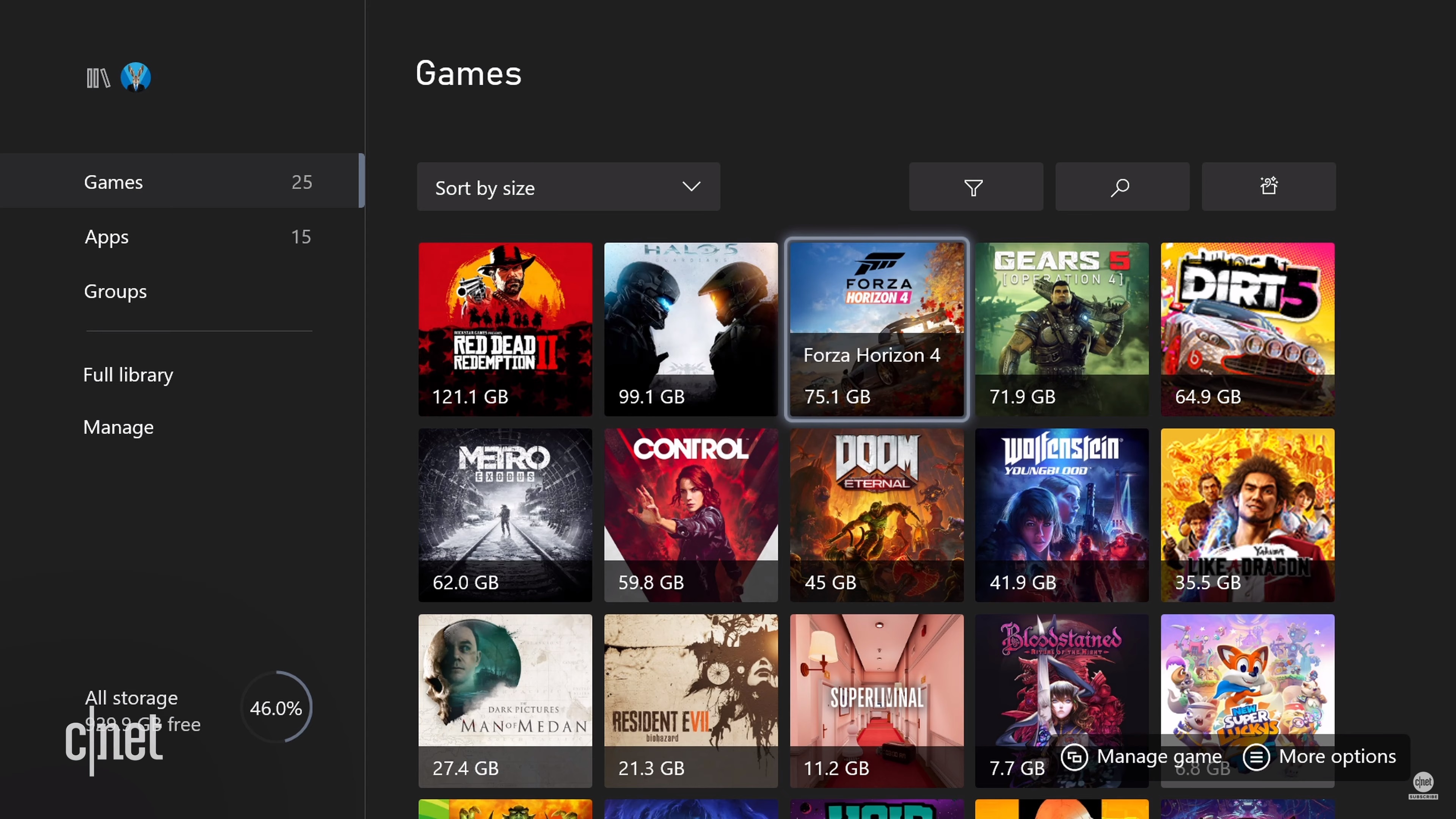Click the All storage label
The width and height of the screenshot is (1456, 819).
(131, 698)
